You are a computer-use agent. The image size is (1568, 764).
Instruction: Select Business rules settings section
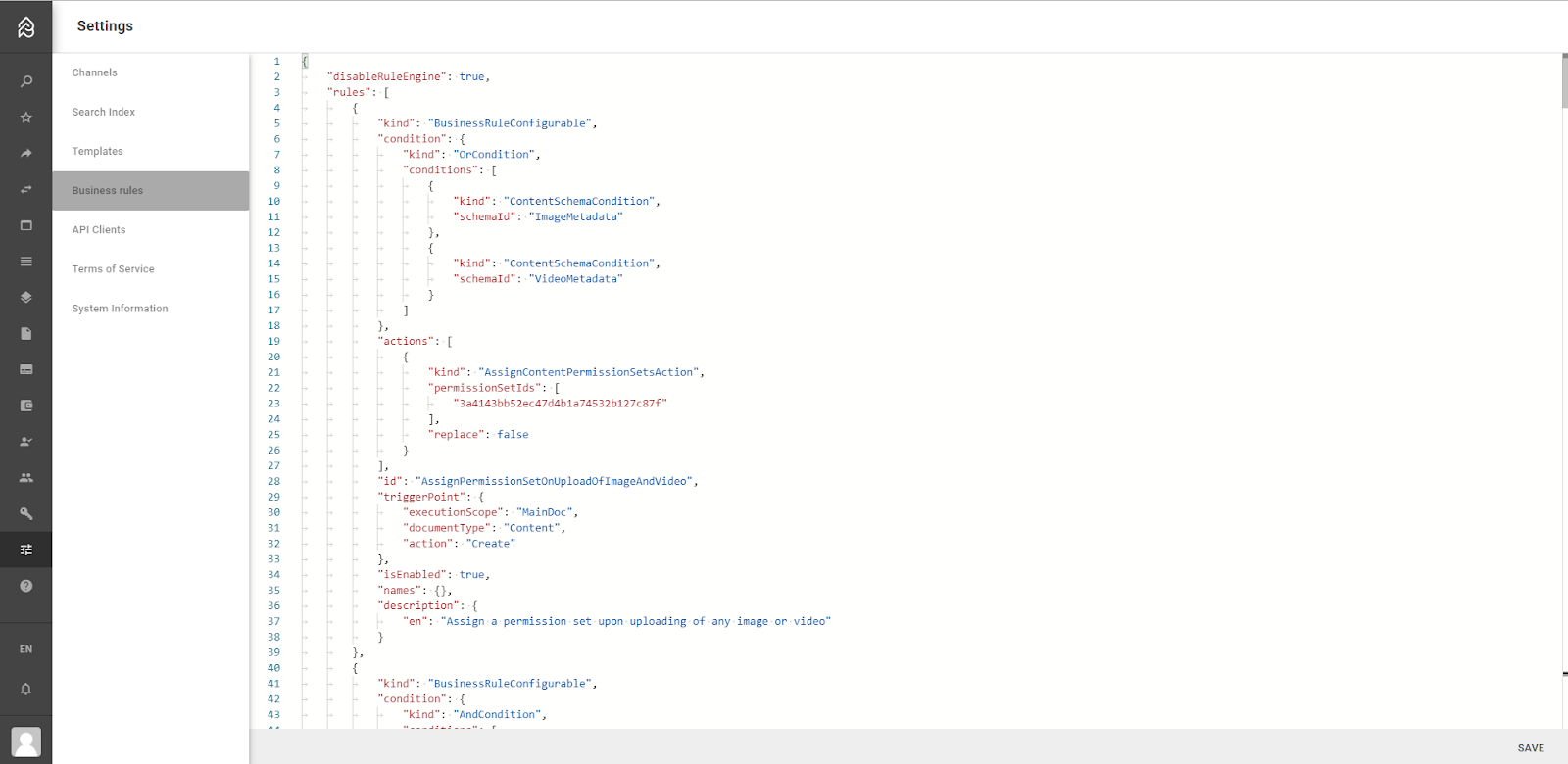[151, 190]
